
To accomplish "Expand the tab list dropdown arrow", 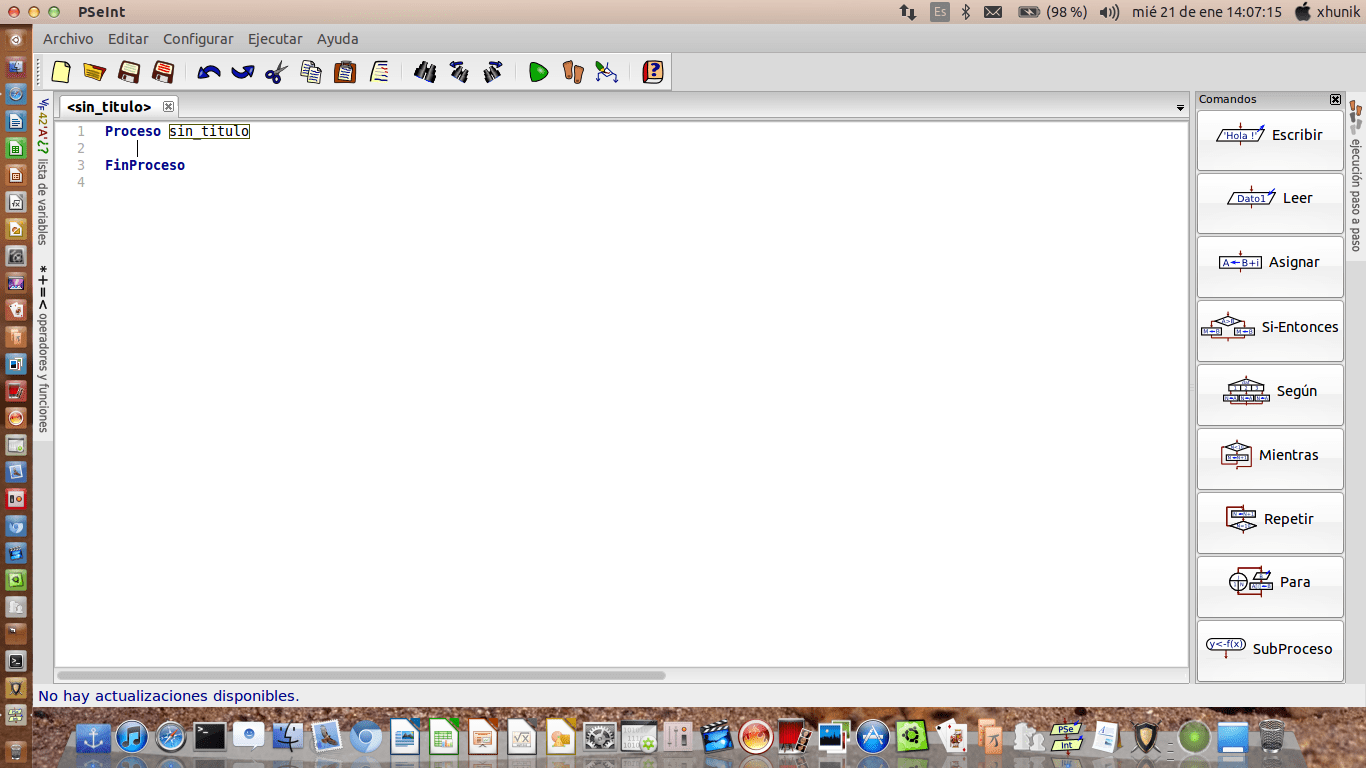I will [1180, 107].
